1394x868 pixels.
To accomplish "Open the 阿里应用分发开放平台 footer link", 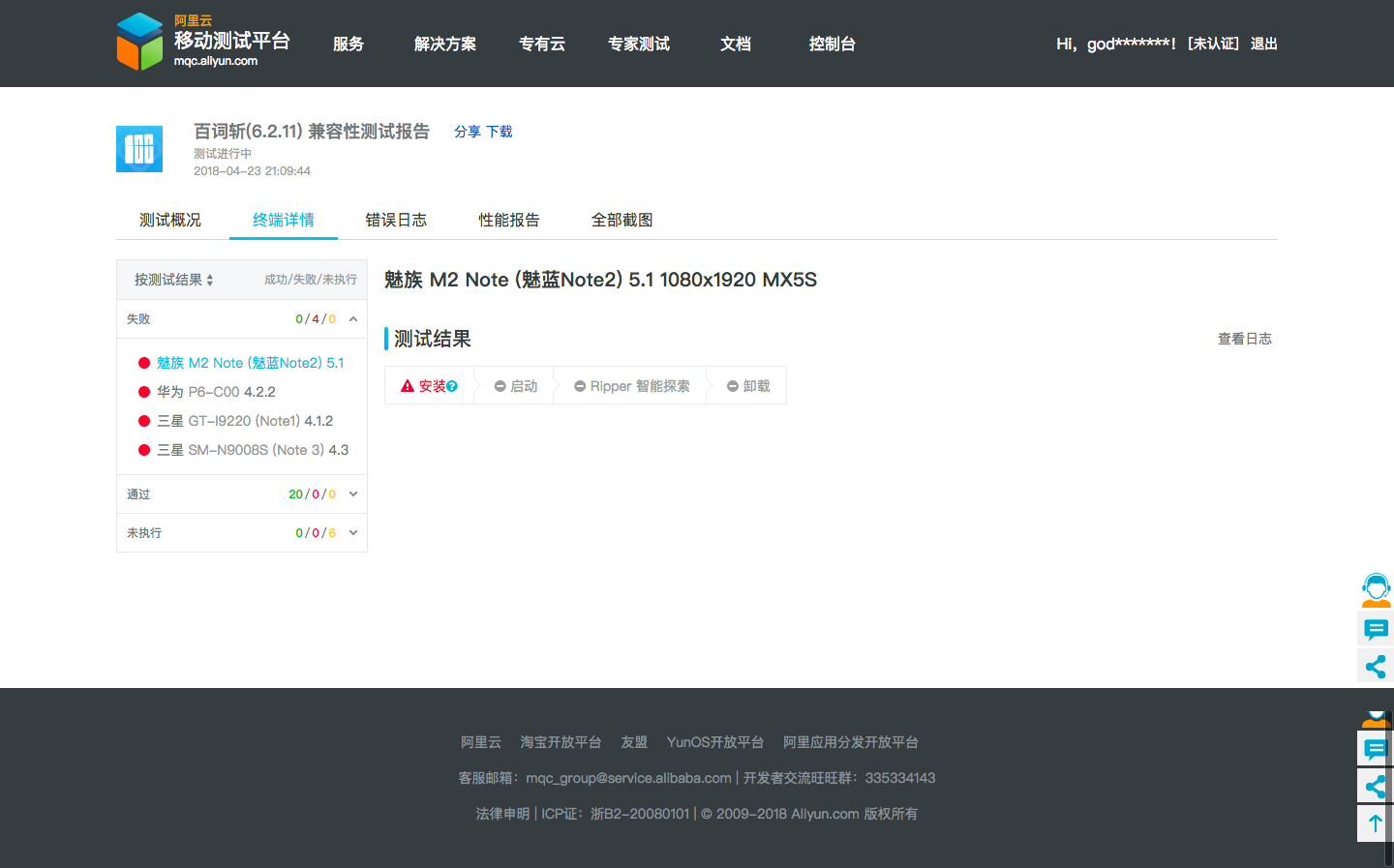I will pos(851,742).
